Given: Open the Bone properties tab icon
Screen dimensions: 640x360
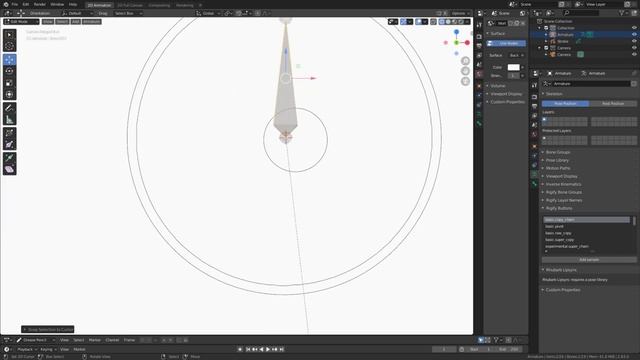Looking at the screenshot, I should 534,184.
